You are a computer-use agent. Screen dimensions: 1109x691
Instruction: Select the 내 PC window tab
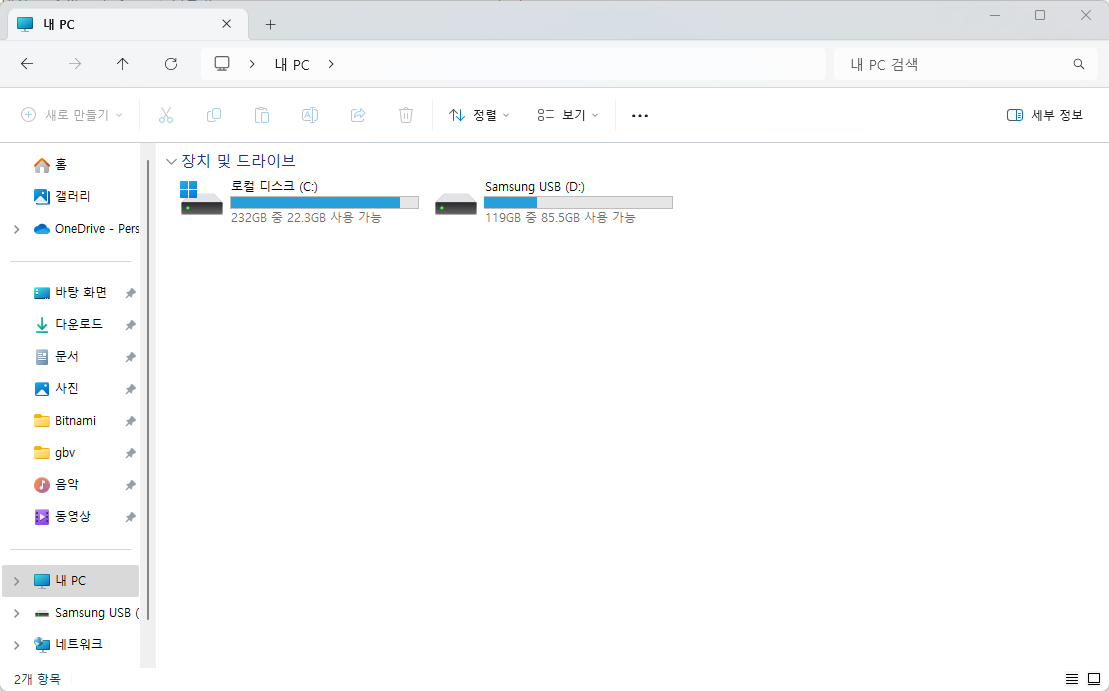coord(127,24)
